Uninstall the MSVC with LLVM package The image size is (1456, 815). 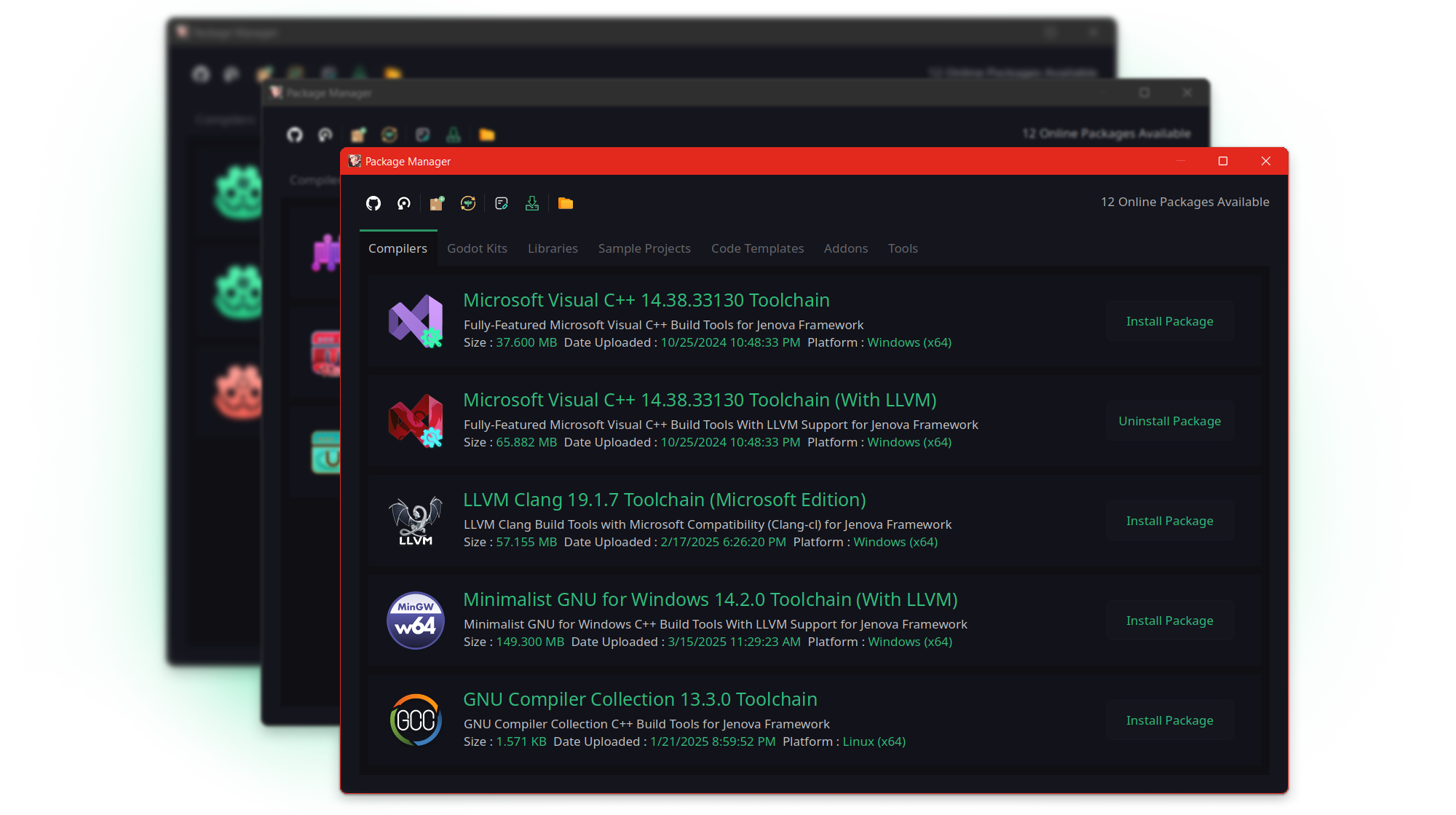(1169, 421)
